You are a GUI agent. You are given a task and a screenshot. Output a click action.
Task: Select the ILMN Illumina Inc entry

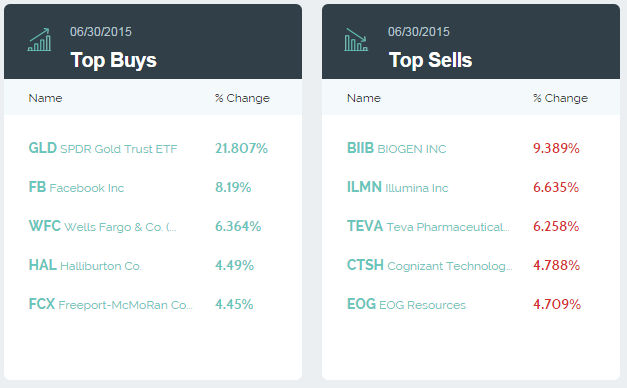(x=397, y=187)
